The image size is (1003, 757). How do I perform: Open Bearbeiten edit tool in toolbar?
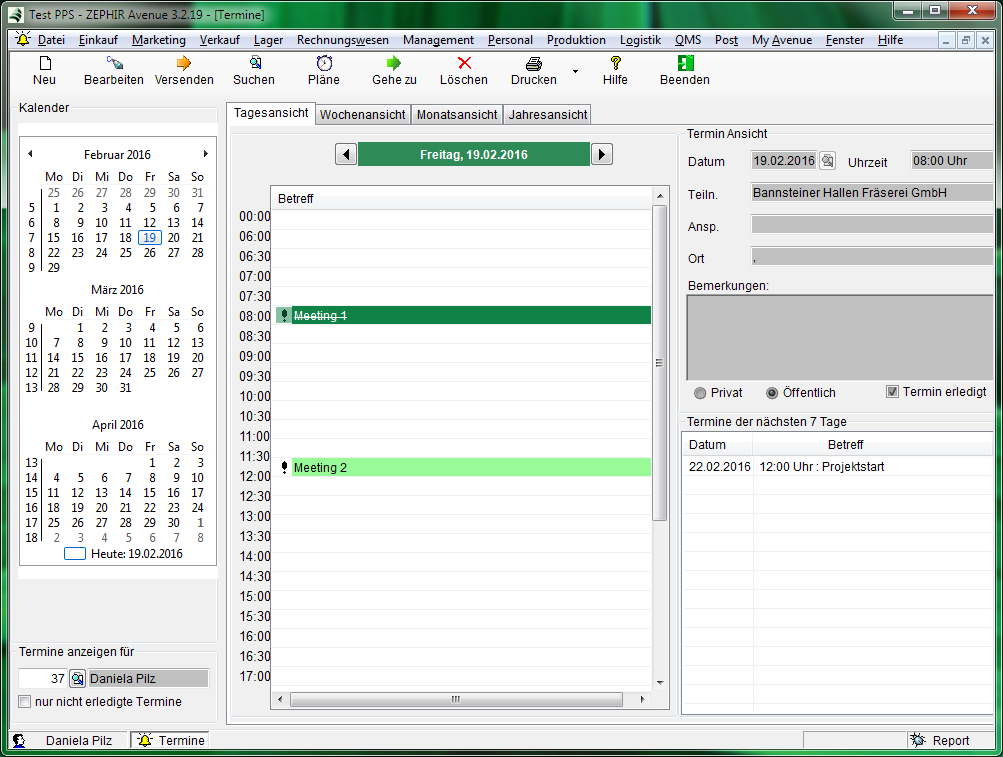tap(113, 63)
